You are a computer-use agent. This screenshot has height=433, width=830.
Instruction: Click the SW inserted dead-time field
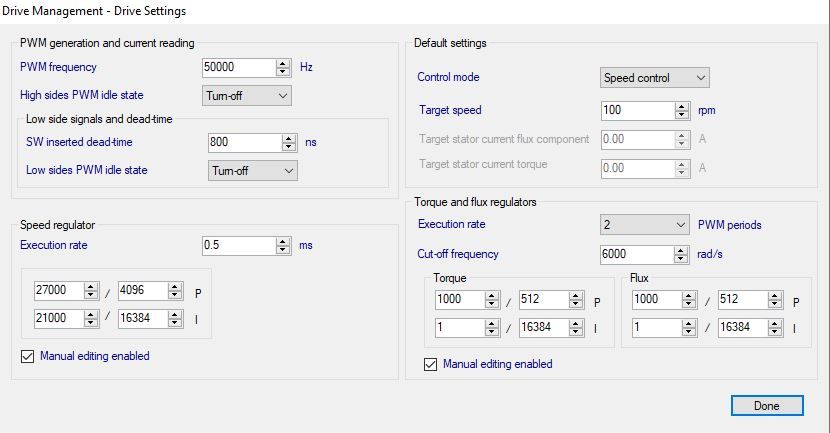[245, 142]
